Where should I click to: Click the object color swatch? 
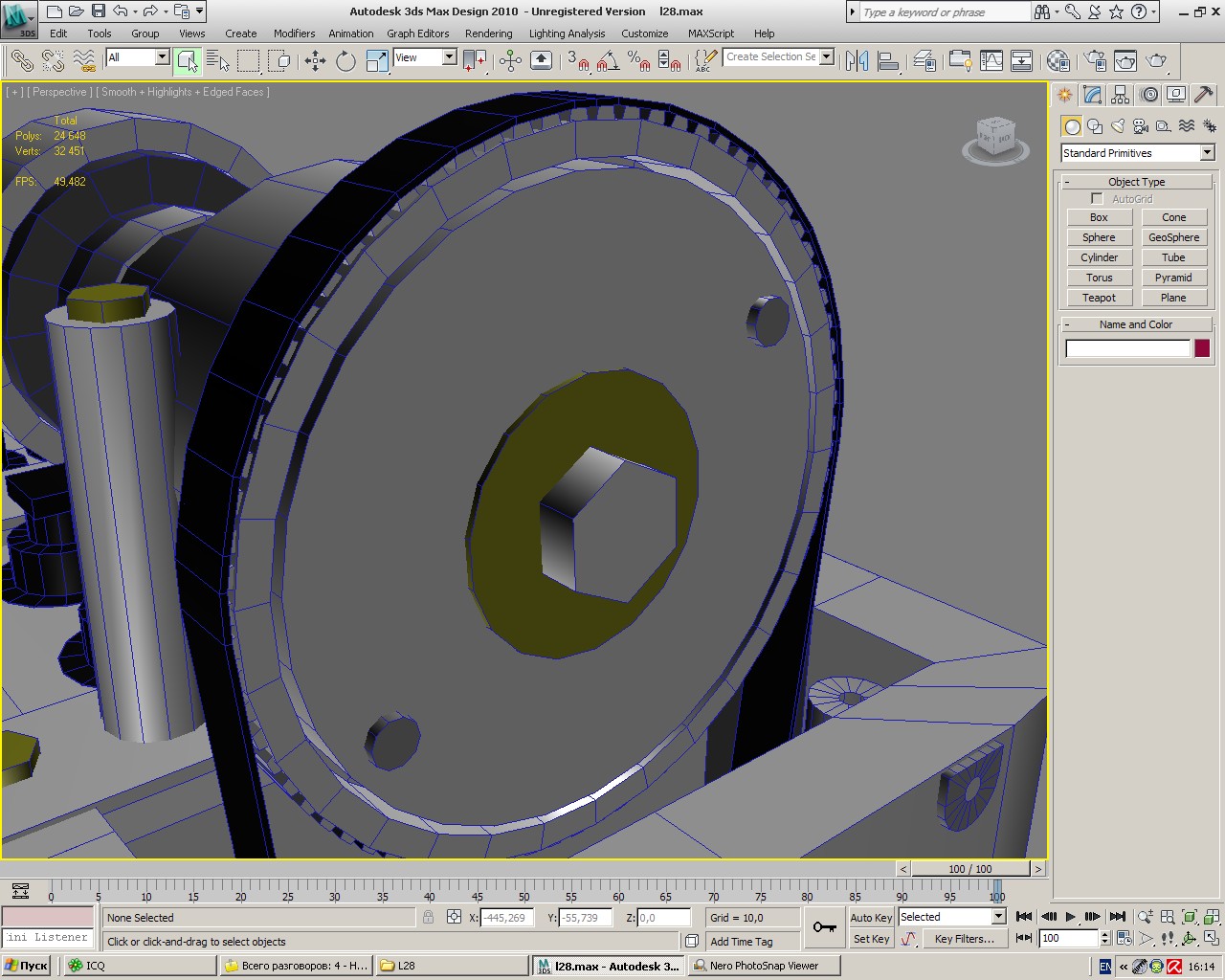[x=1202, y=348]
